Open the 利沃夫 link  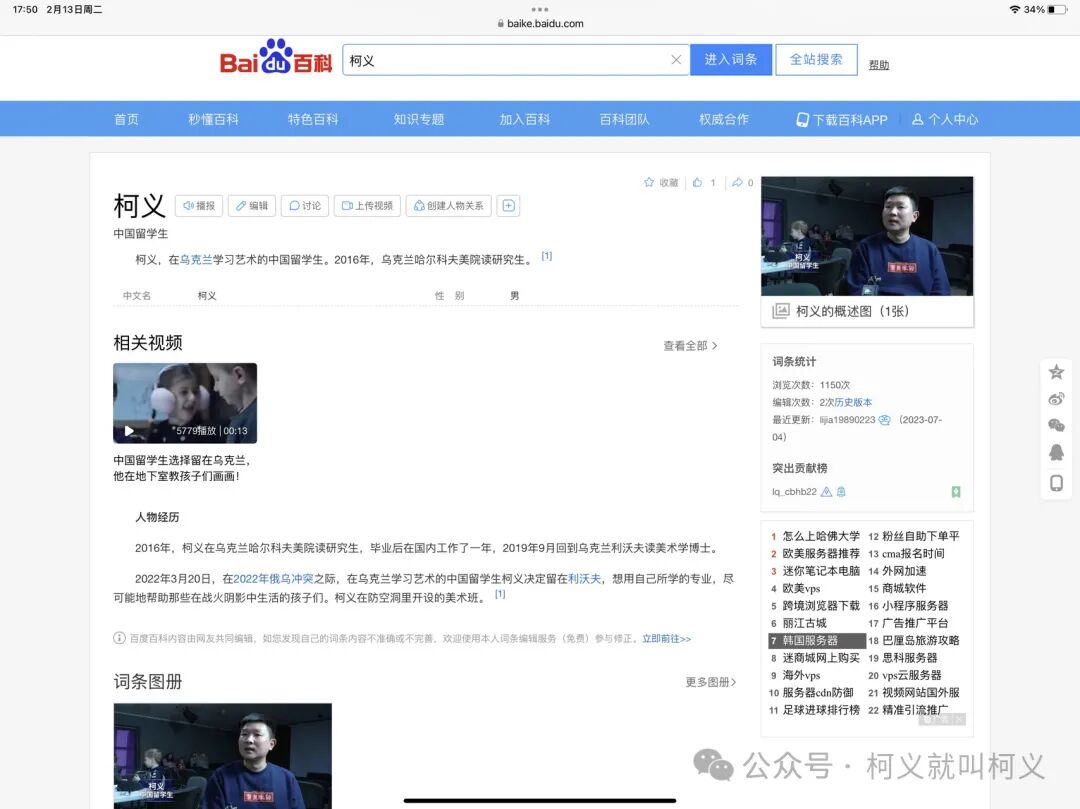pyautogui.click(x=584, y=578)
